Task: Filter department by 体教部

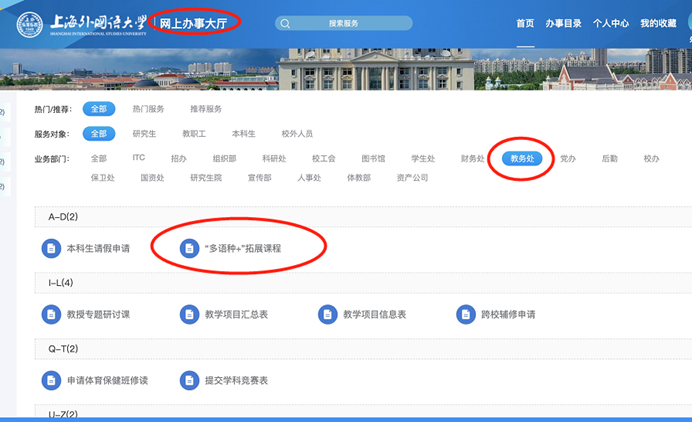Action: [x=359, y=178]
